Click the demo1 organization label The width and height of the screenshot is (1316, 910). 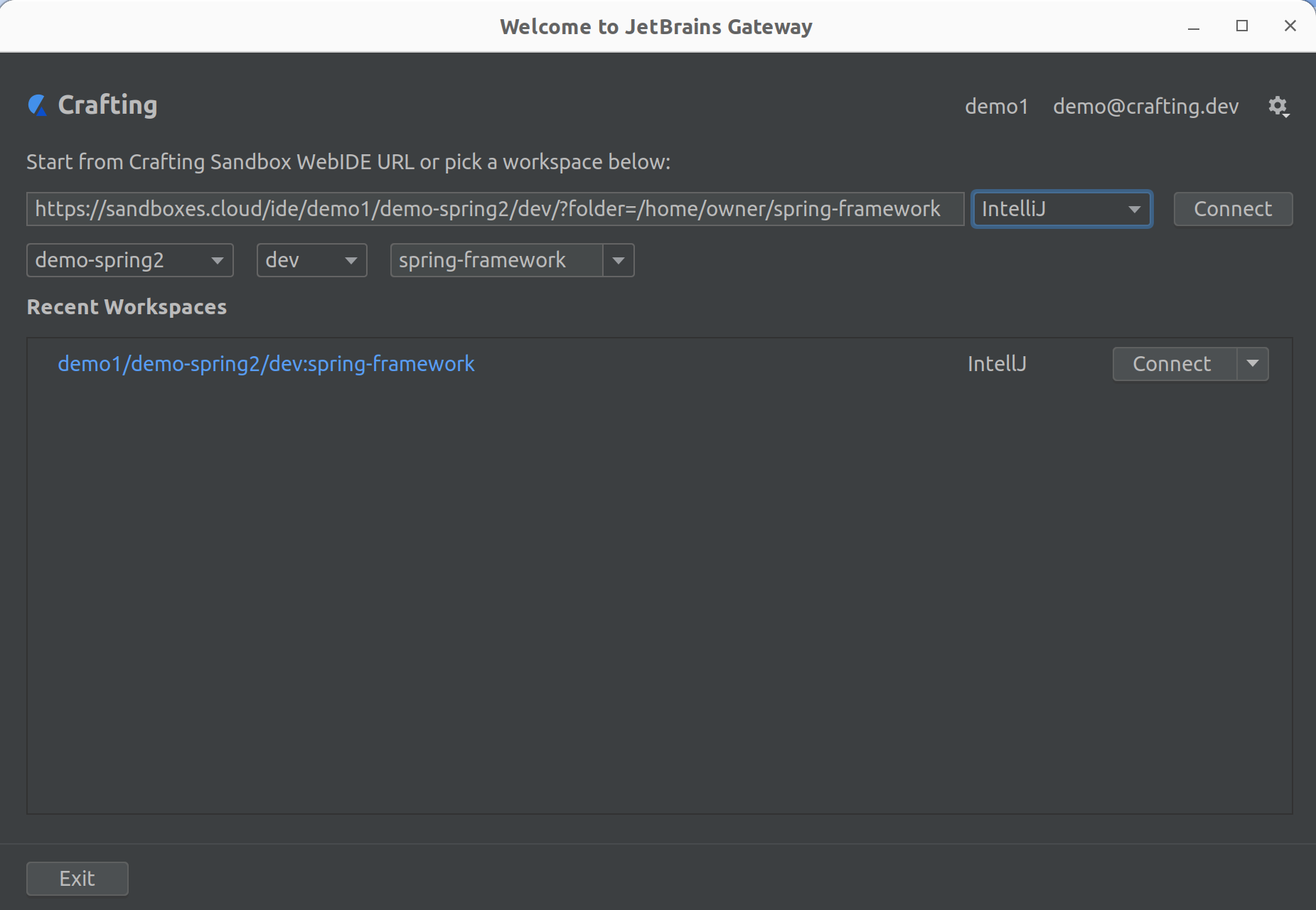[996, 107]
